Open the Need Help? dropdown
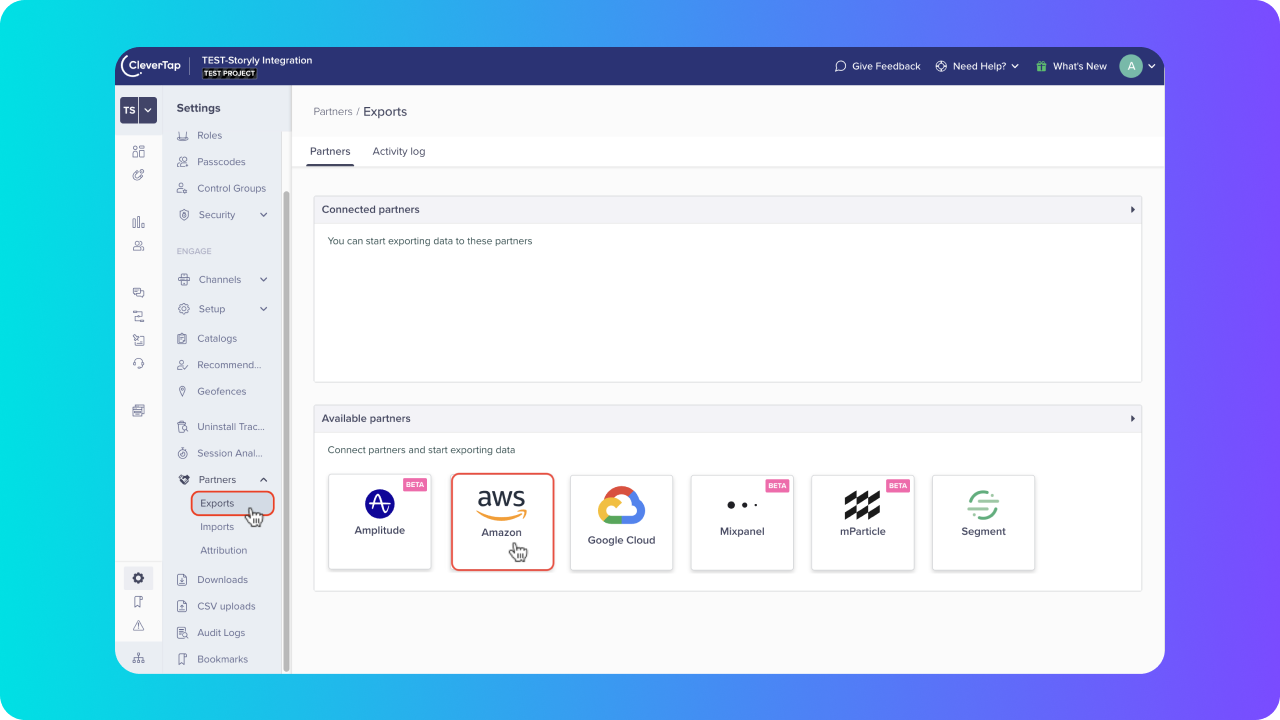Image resolution: width=1280 pixels, height=720 pixels. (x=977, y=66)
